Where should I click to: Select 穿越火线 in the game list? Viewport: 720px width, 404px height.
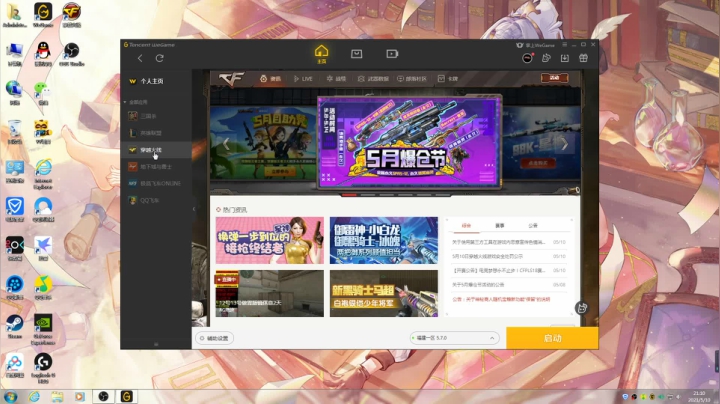coord(156,150)
